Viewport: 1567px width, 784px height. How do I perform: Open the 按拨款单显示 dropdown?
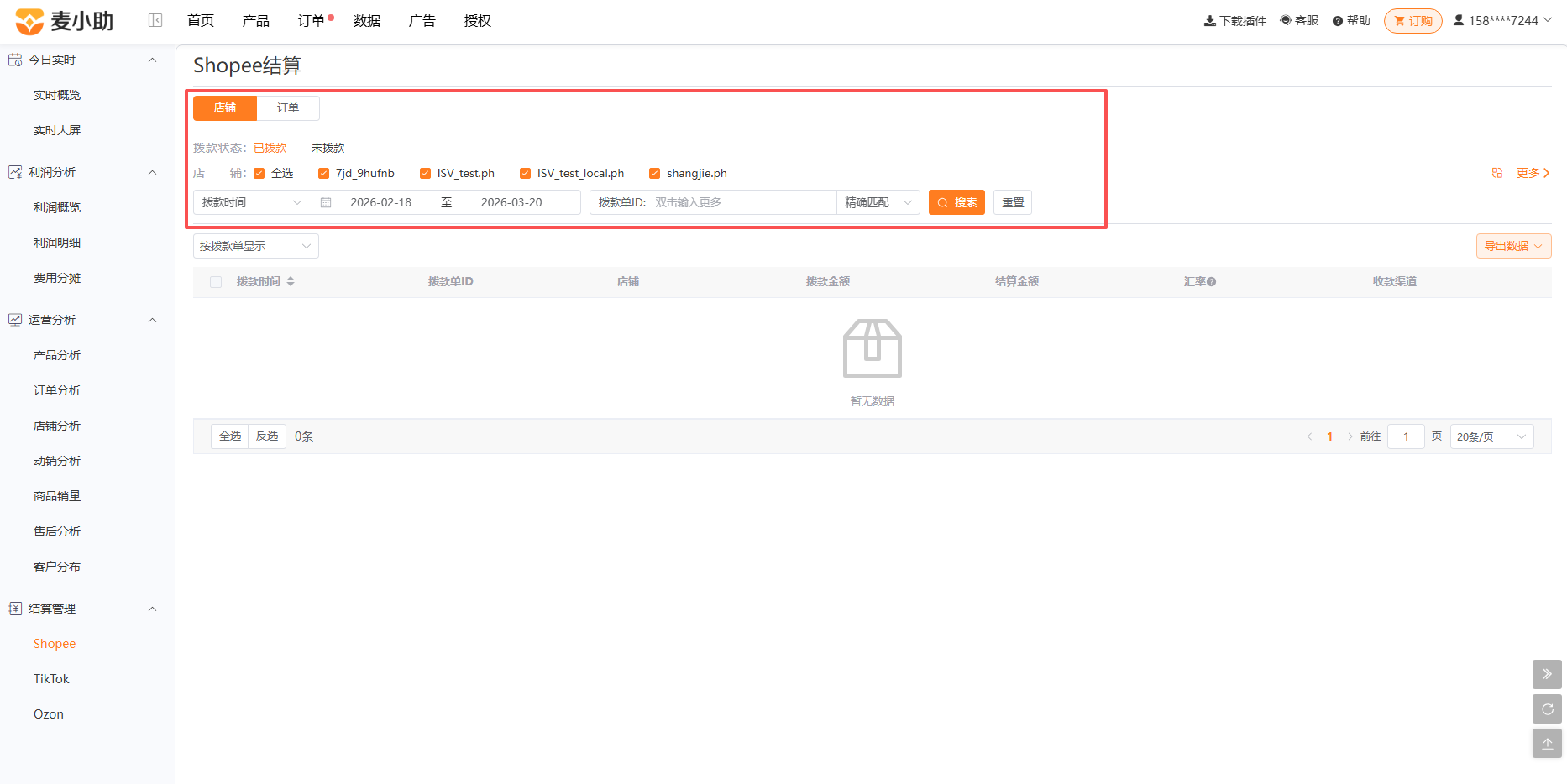point(256,246)
